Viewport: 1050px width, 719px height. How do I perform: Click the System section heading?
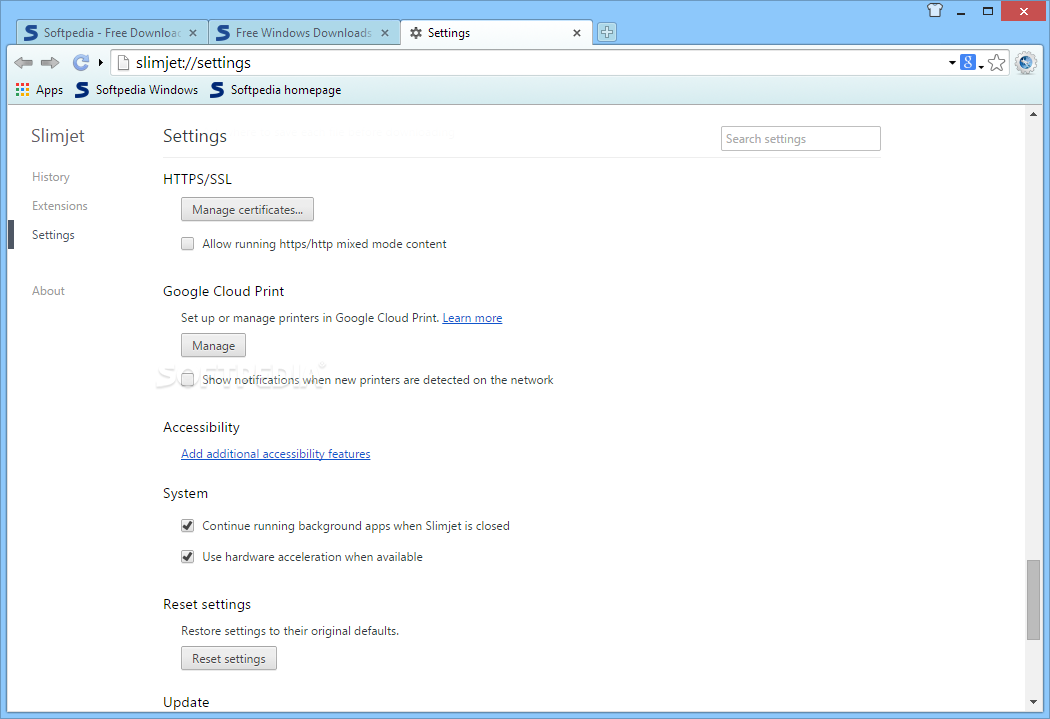point(185,493)
